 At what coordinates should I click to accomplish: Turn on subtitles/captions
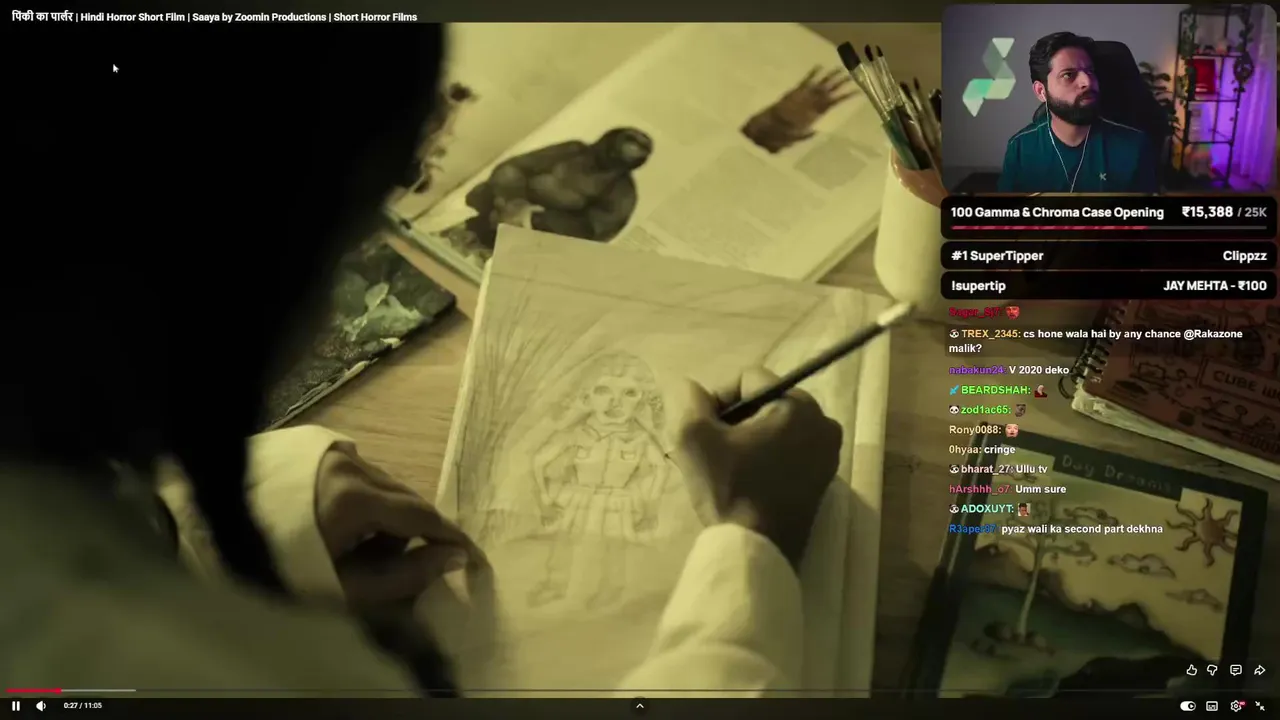1212,706
